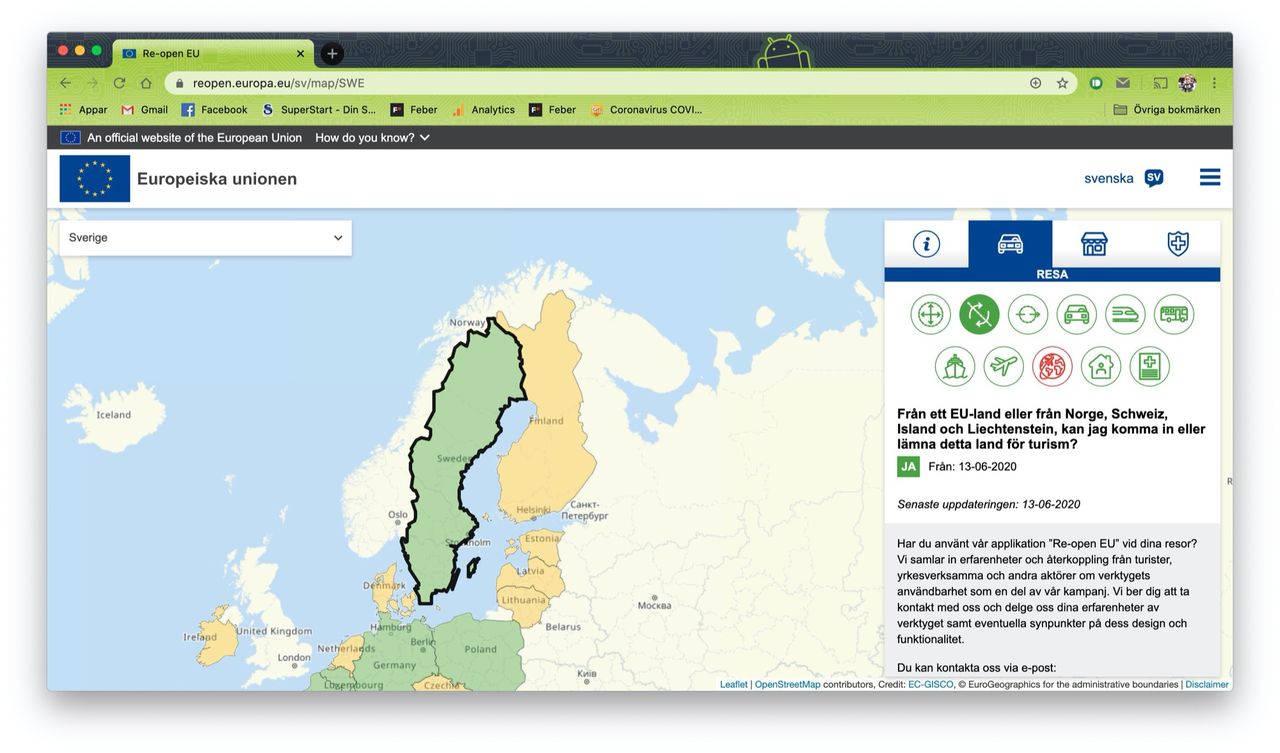Open the Analytics bookmark
Viewport: 1280px width, 753px height.
(x=483, y=110)
